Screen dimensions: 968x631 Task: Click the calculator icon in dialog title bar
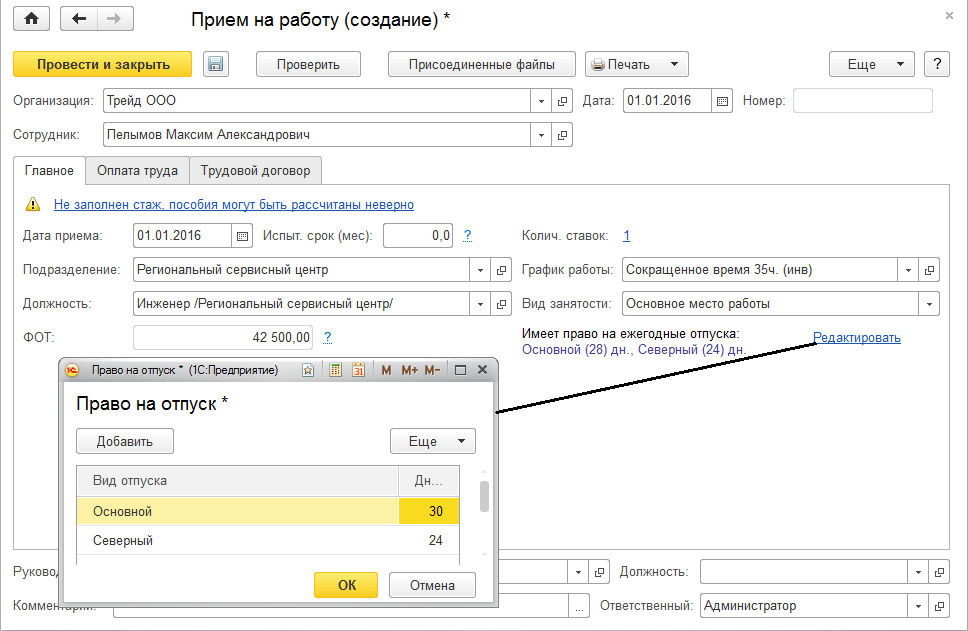coord(335,370)
